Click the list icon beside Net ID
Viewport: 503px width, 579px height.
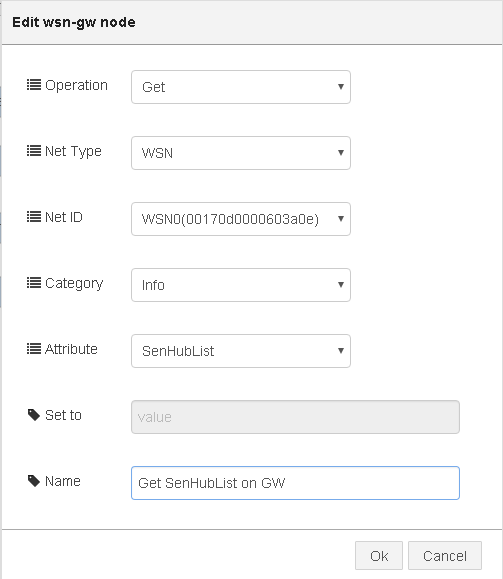click(34, 217)
